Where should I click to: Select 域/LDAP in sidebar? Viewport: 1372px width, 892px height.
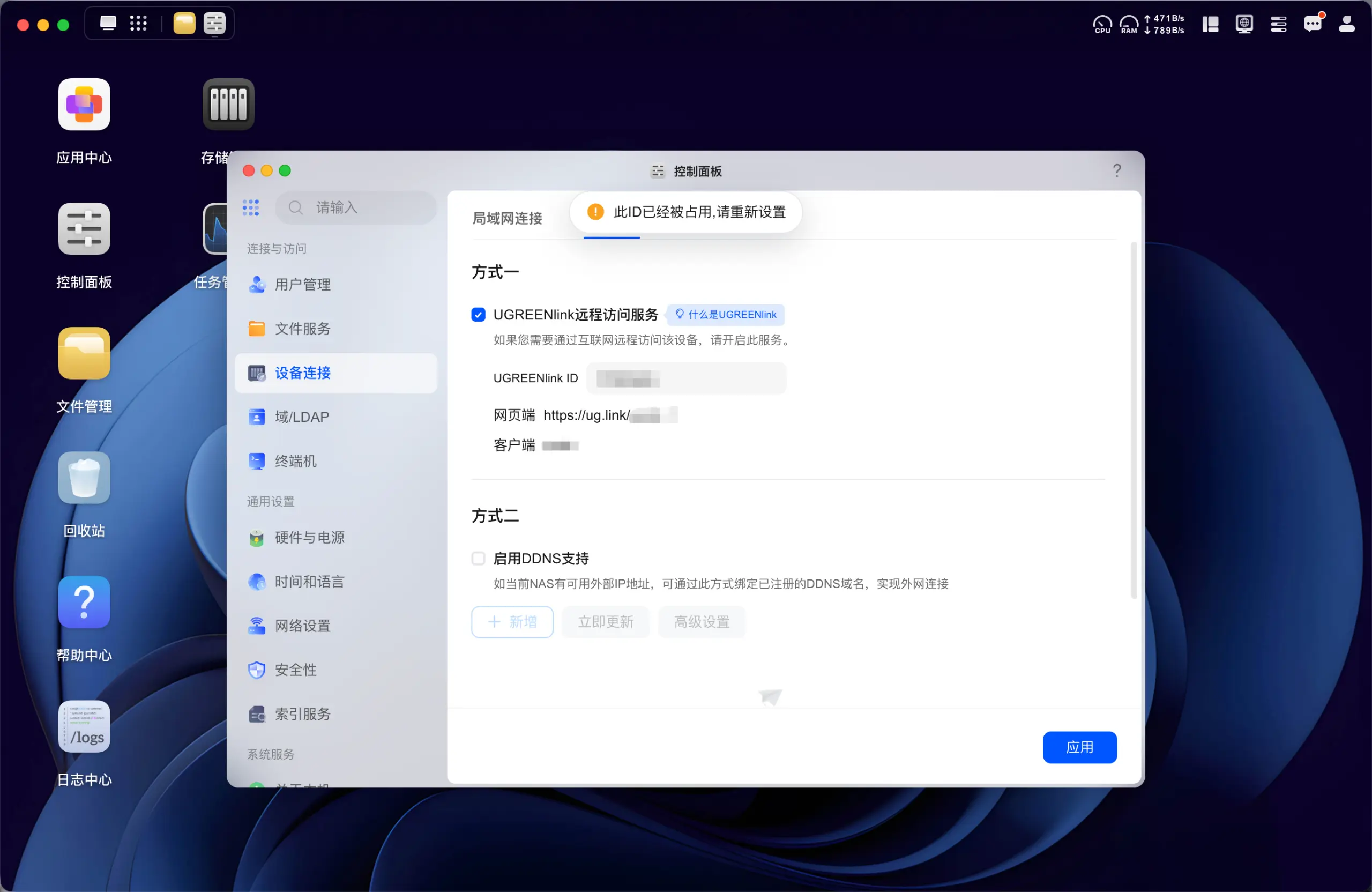pyautogui.click(x=336, y=417)
